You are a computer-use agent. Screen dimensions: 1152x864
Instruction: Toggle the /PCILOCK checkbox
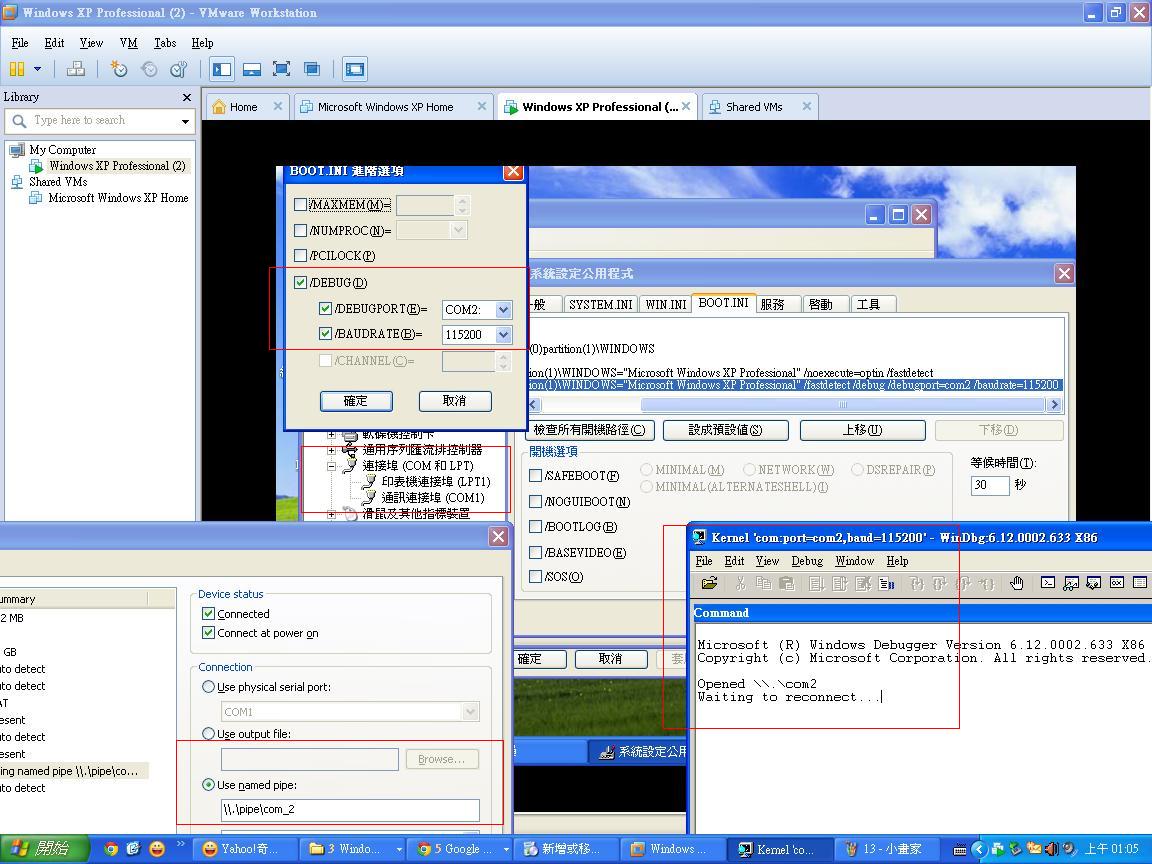pyautogui.click(x=300, y=255)
